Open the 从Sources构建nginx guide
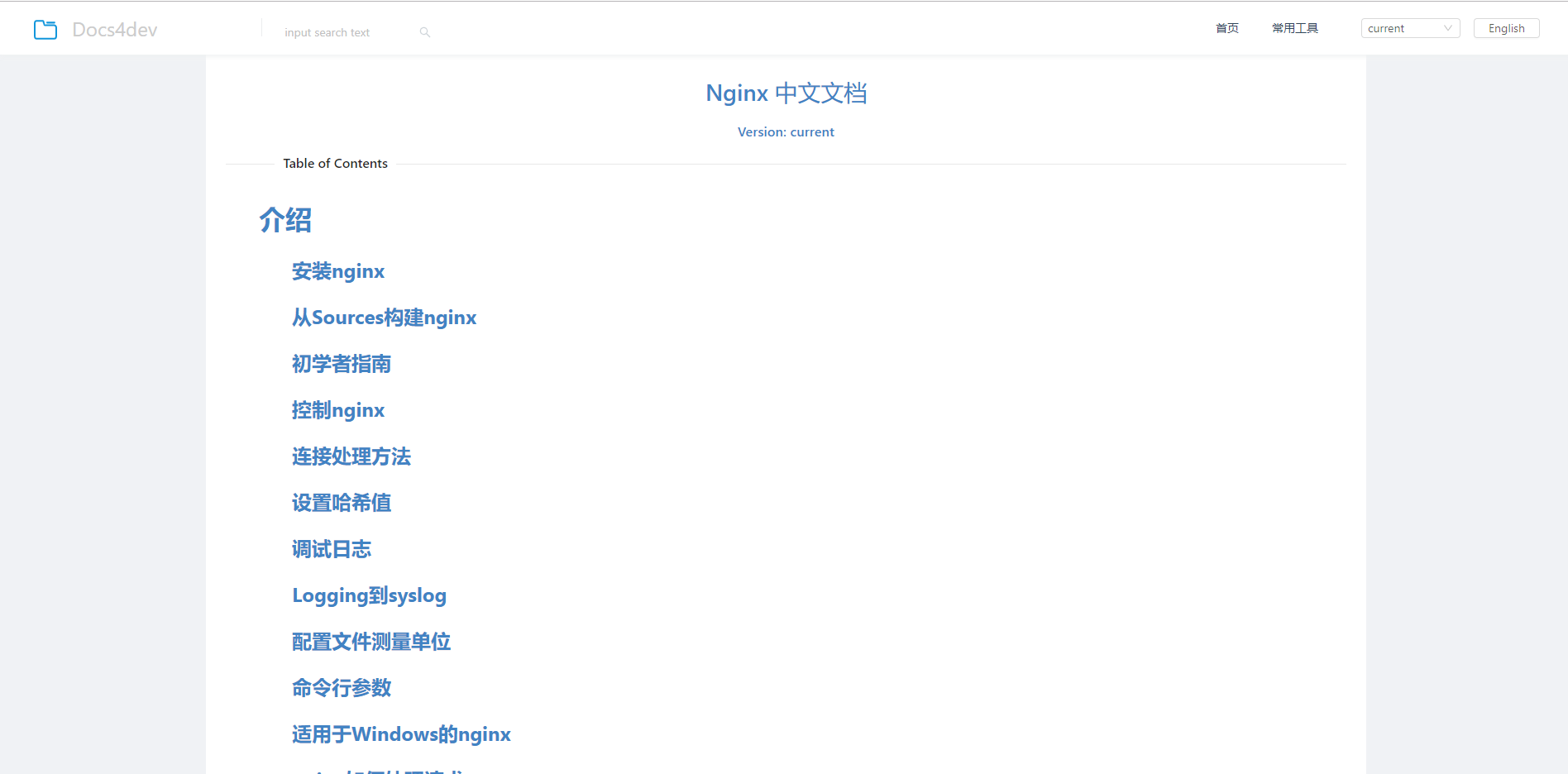This screenshot has width=1568, height=774. pyautogui.click(x=384, y=318)
